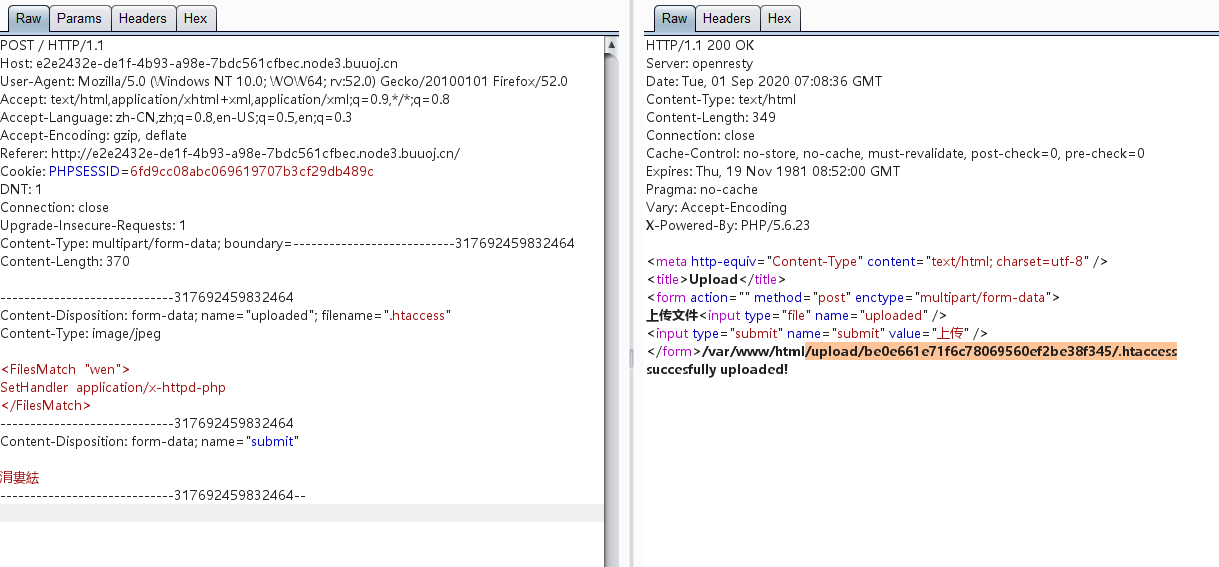Click response 'Connection: close' line
1219x567 pixels.
coord(700,135)
